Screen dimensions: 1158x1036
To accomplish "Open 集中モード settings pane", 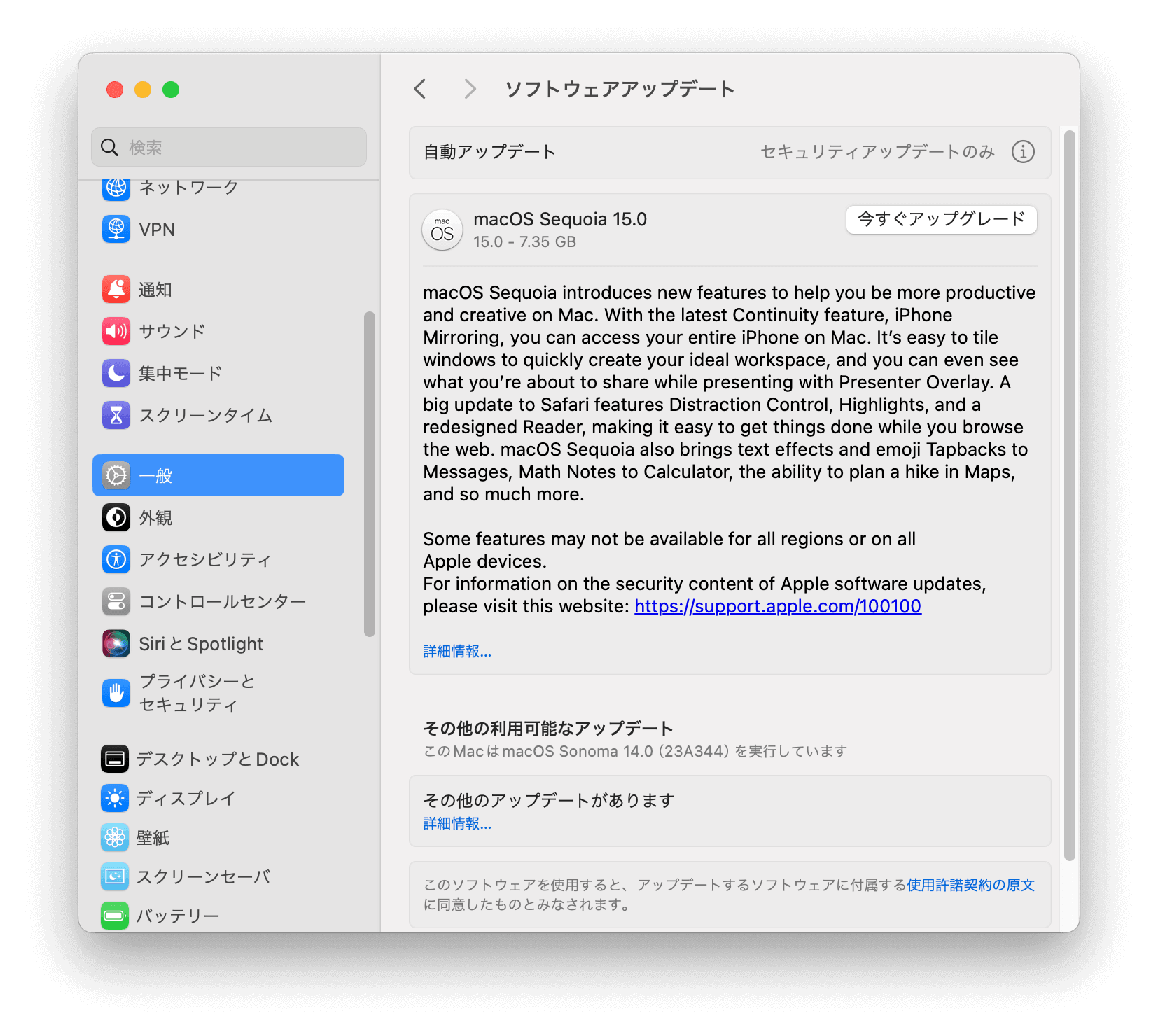I will 218,373.
